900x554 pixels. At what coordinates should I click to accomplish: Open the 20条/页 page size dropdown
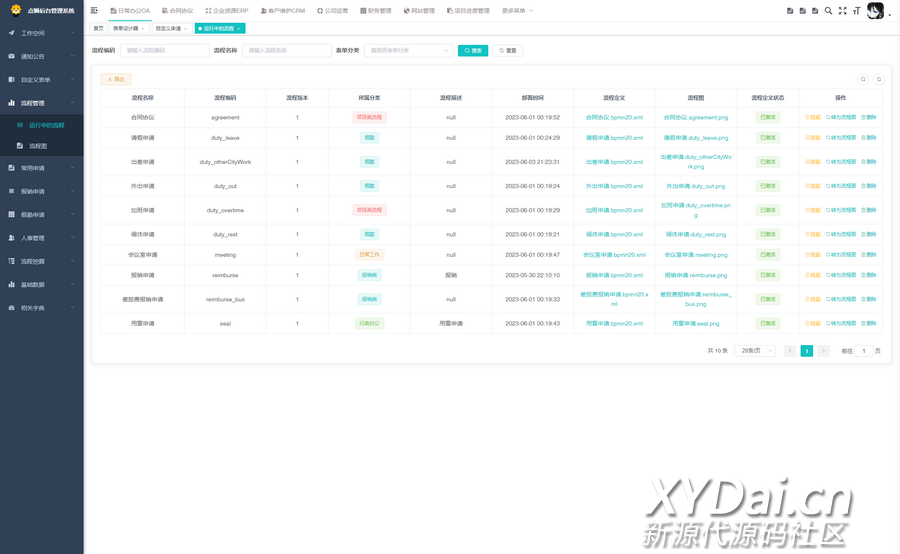[x=754, y=351]
